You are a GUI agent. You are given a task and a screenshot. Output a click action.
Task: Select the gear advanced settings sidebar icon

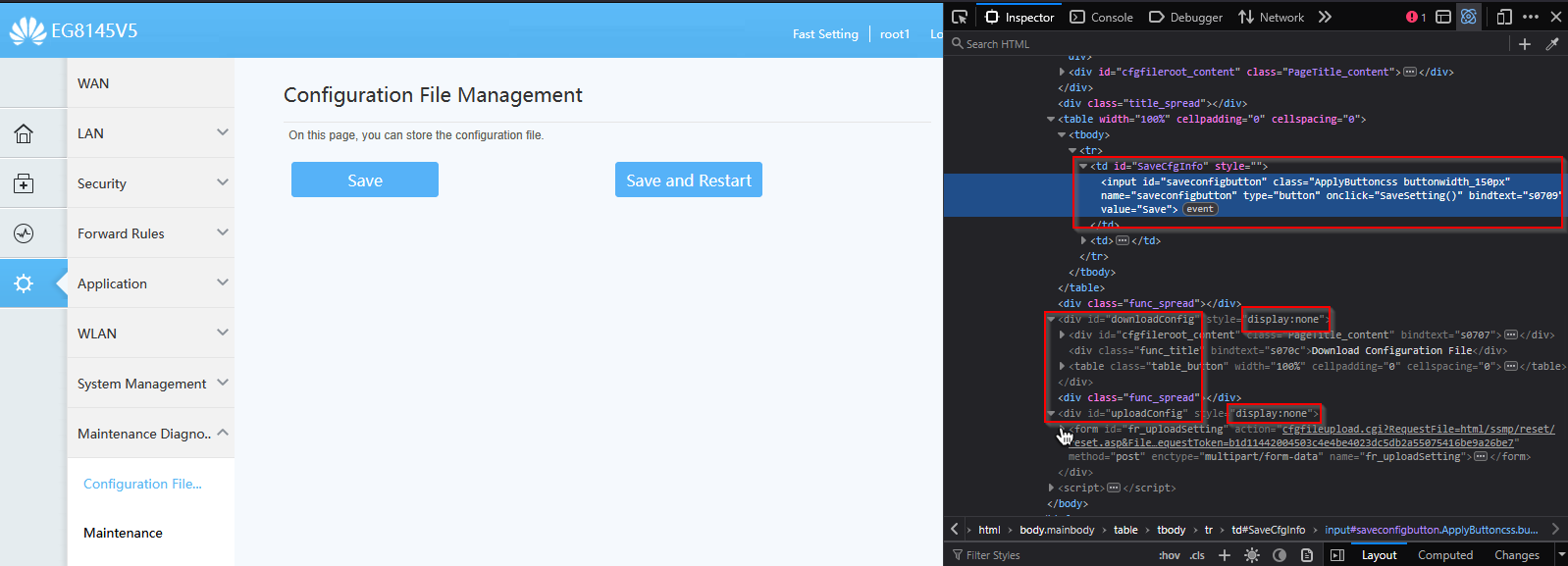tap(24, 283)
